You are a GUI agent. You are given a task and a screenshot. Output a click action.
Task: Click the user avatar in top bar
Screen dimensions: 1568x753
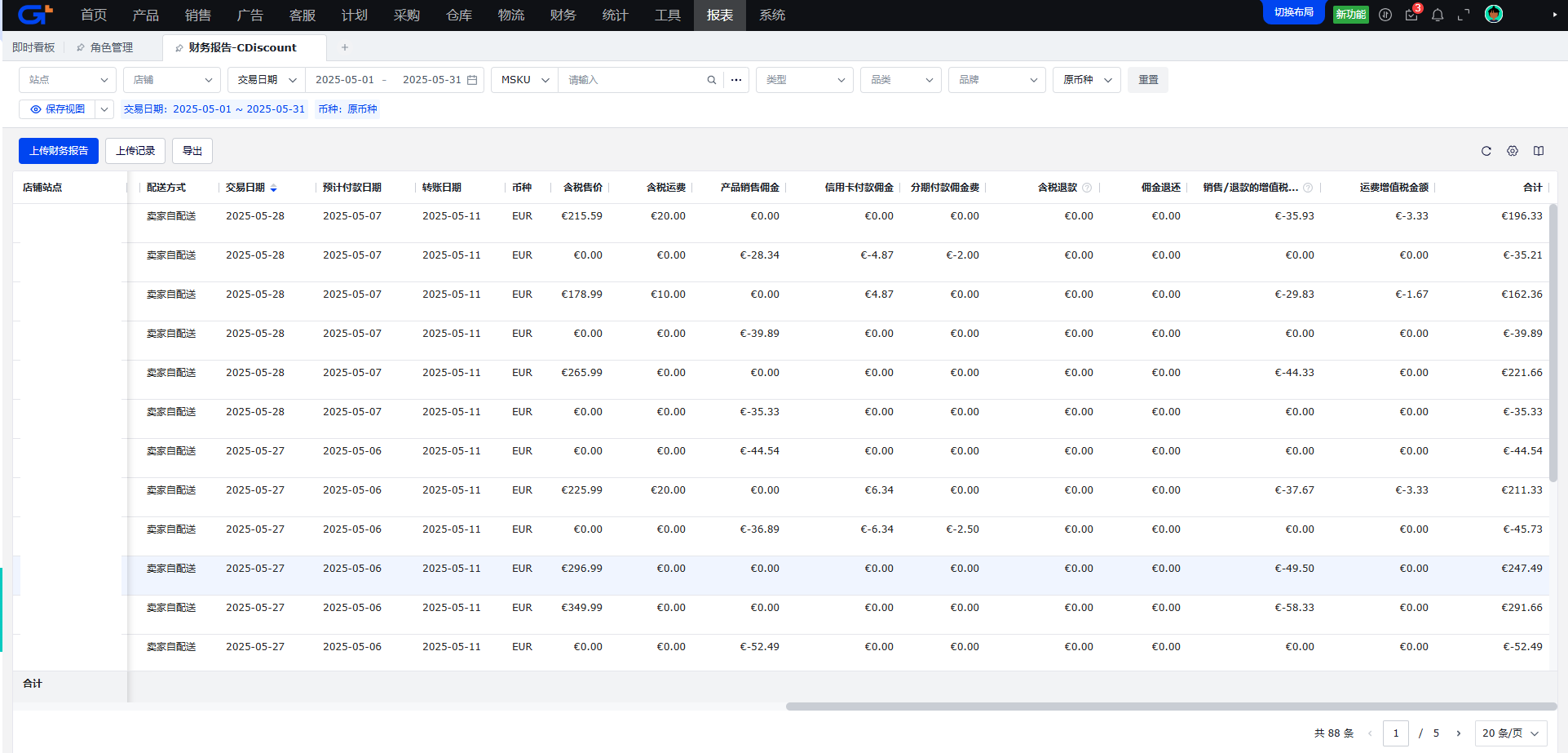[1493, 14]
